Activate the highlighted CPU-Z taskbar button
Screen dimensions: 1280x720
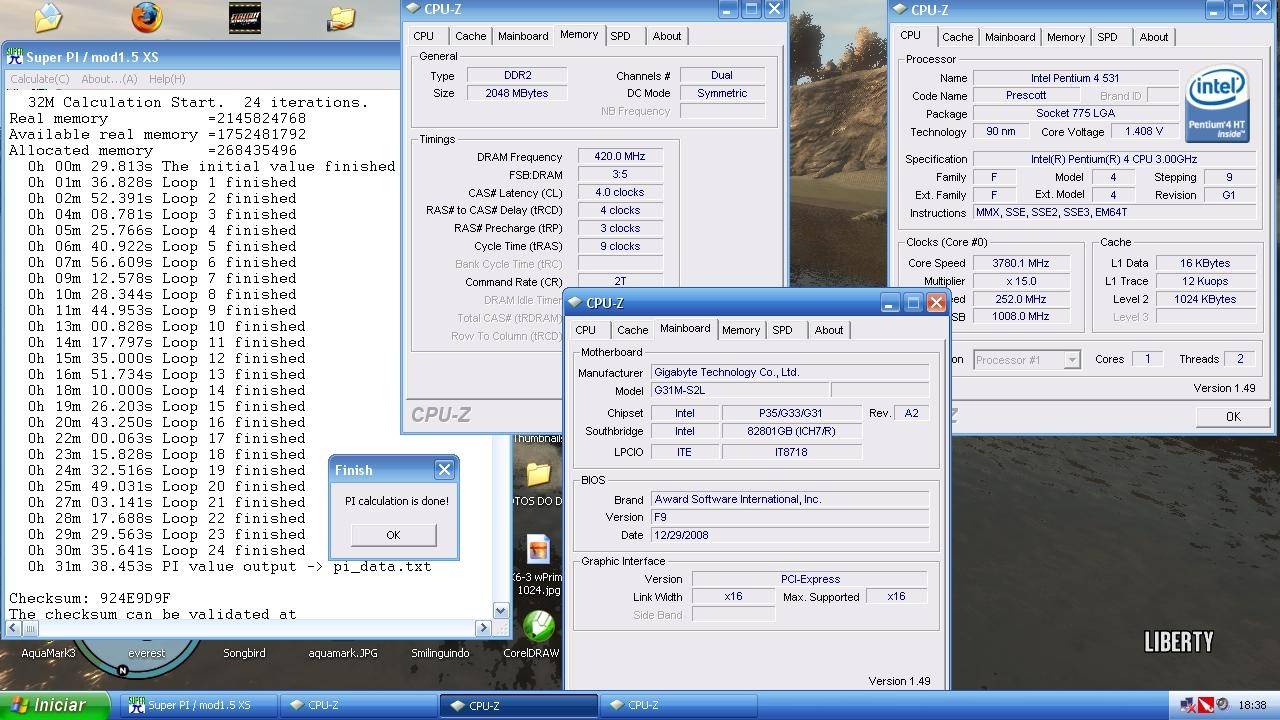pos(518,705)
